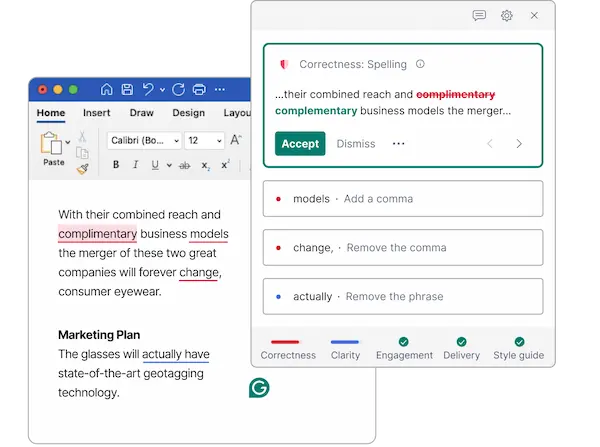Click the Cut scissors icon
Screen dimensions: 600x447
point(82,137)
